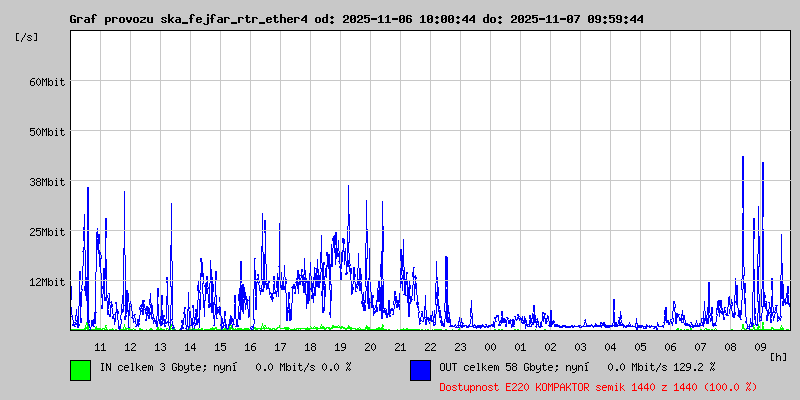This screenshot has width=800, height=400.
Task: Click the blue OUT legend color swatch
Action: click(420, 369)
